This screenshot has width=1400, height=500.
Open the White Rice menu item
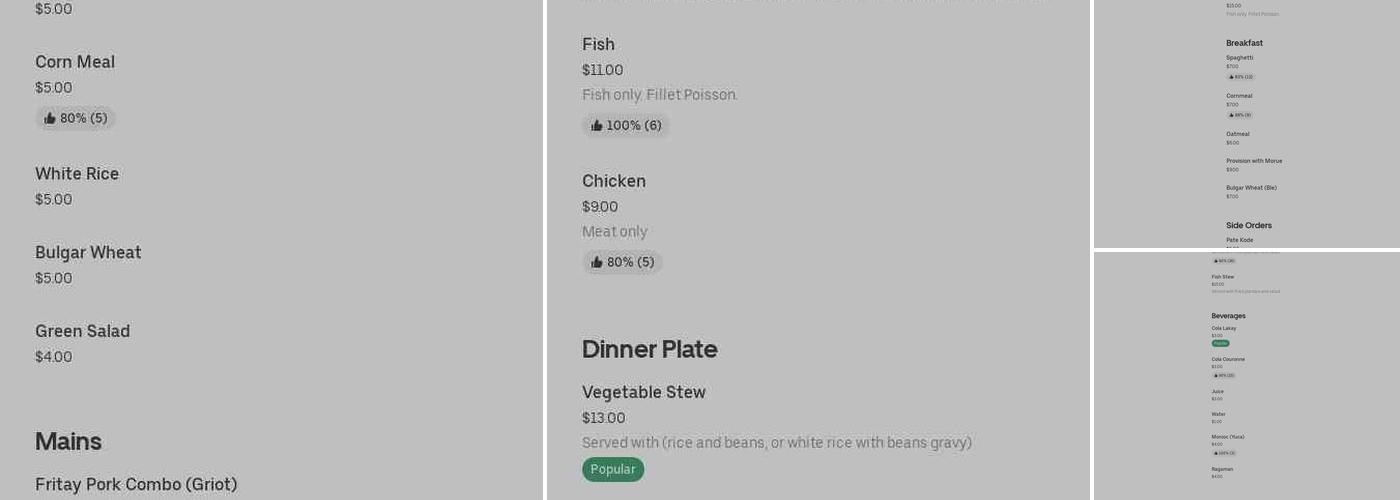pos(77,174)
